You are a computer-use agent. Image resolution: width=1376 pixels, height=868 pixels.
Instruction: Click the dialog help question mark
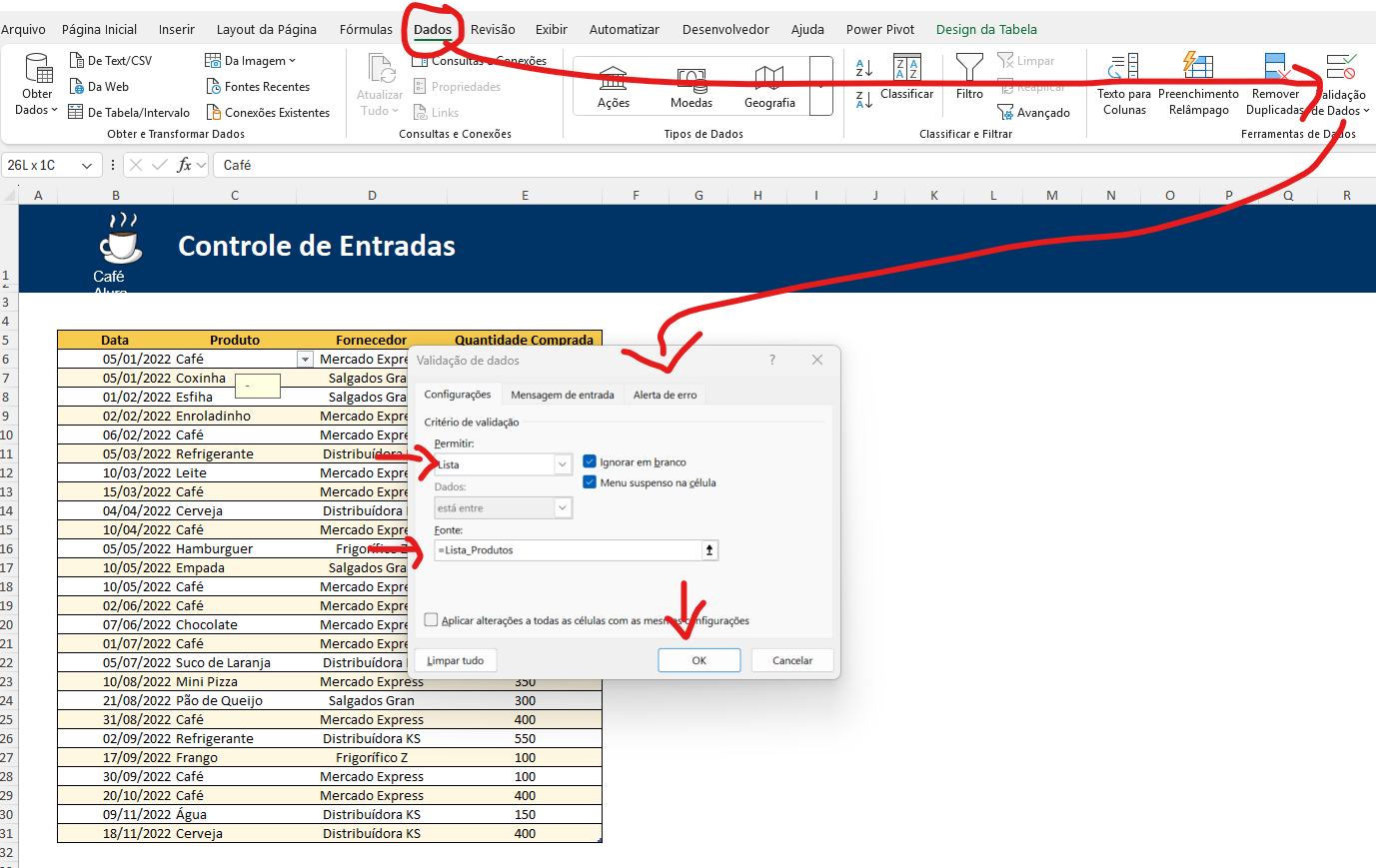771,360
